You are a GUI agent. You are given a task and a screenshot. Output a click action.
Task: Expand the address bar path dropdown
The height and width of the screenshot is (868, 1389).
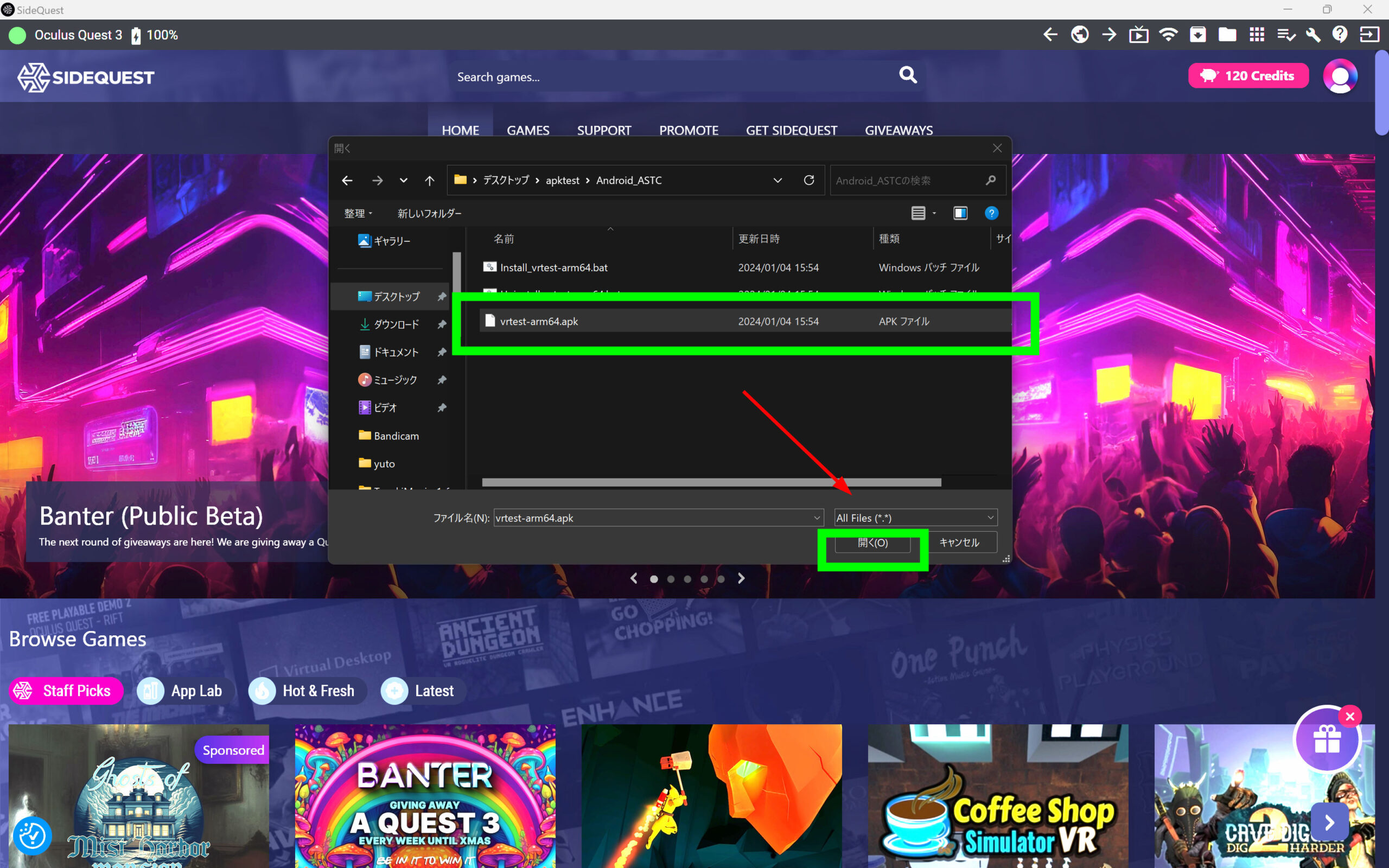click(x=777, y=180)
